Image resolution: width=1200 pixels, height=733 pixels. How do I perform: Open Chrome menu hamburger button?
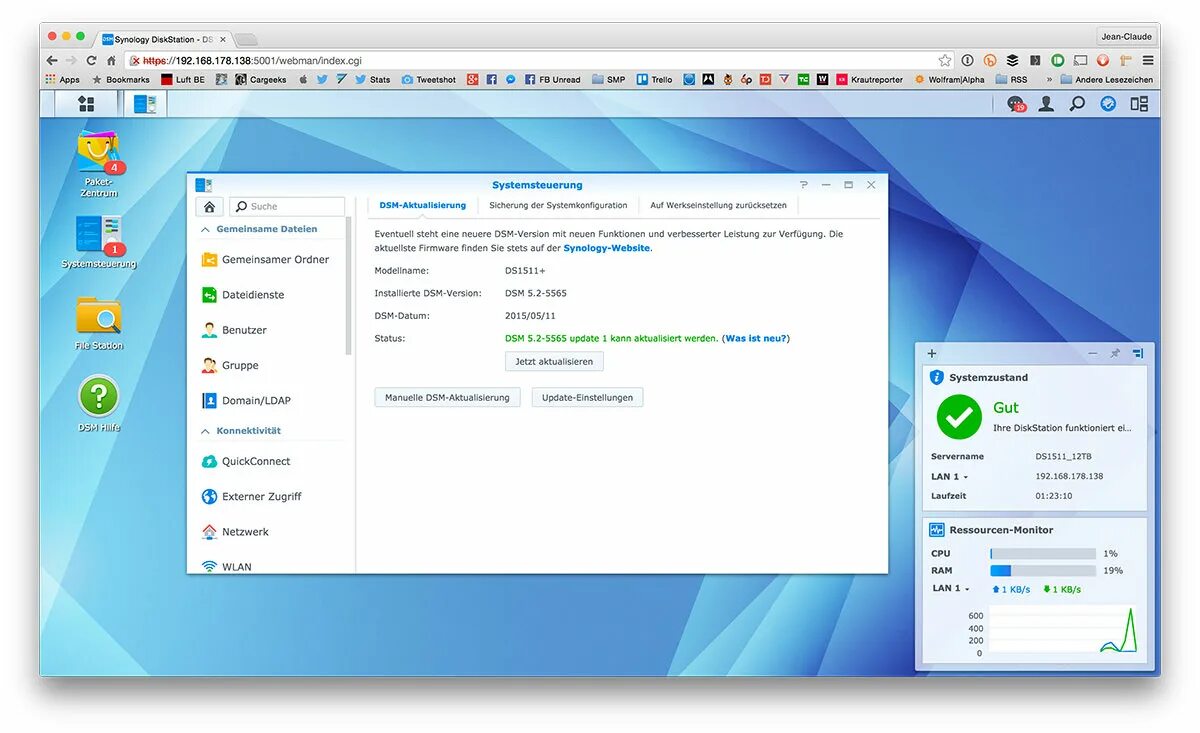(x=1147, y=60)
